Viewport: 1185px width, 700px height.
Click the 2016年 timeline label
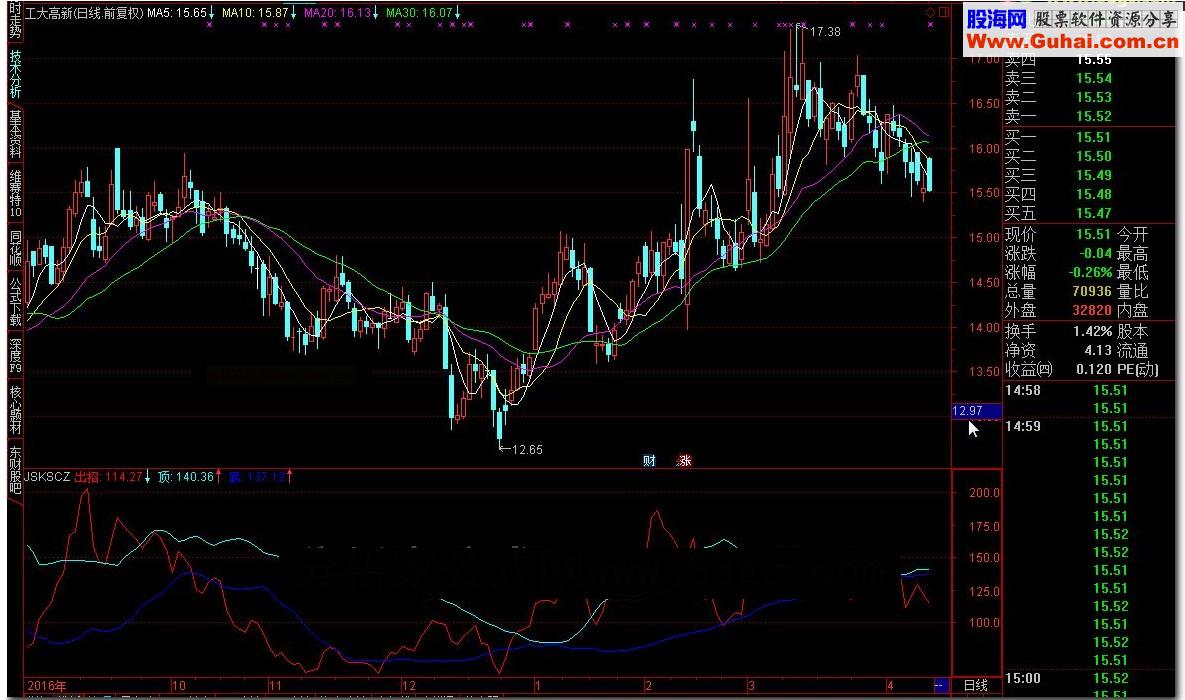[46, 686]
